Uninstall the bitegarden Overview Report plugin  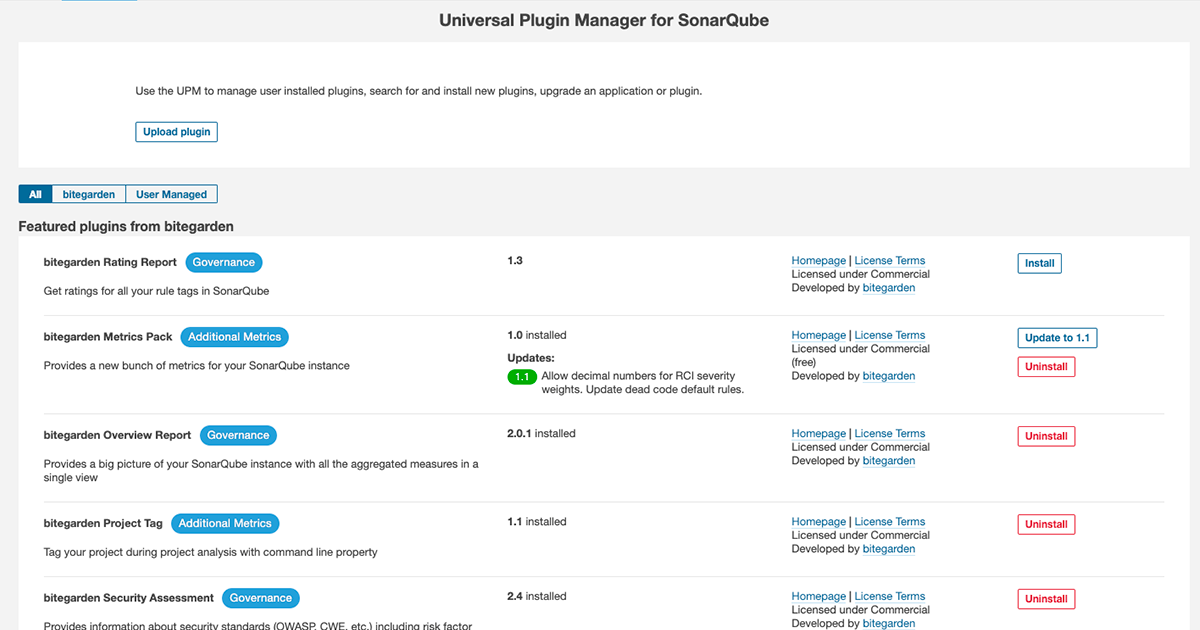click(x=1046, y=436)
